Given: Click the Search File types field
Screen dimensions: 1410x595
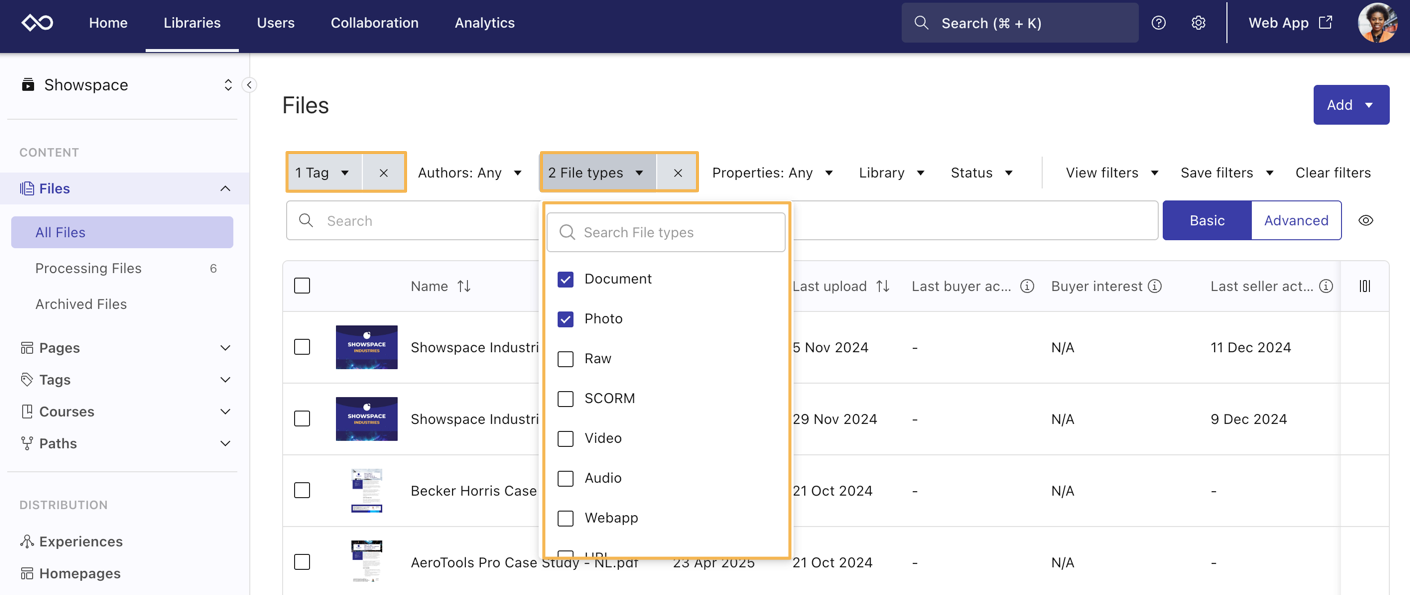Looking at the screenshot, I should (x=666, y=232).
